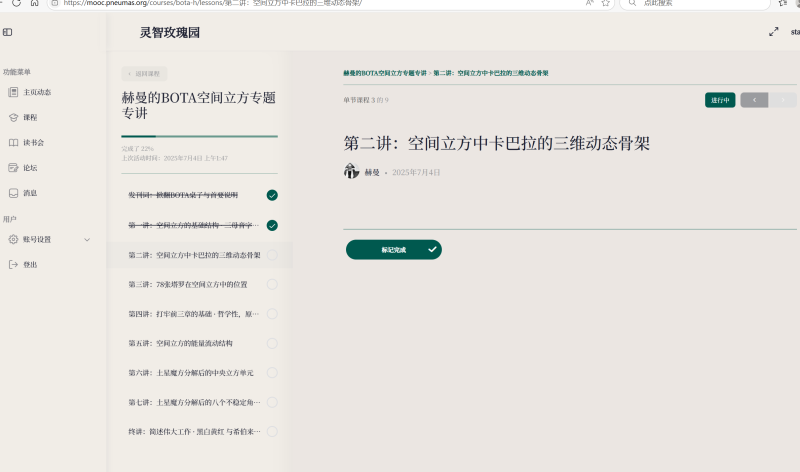This screenshot has height=472, width=800.
Task: Toggle fullscreen with the expand arrows icon
Action: (x=773, y=32)
